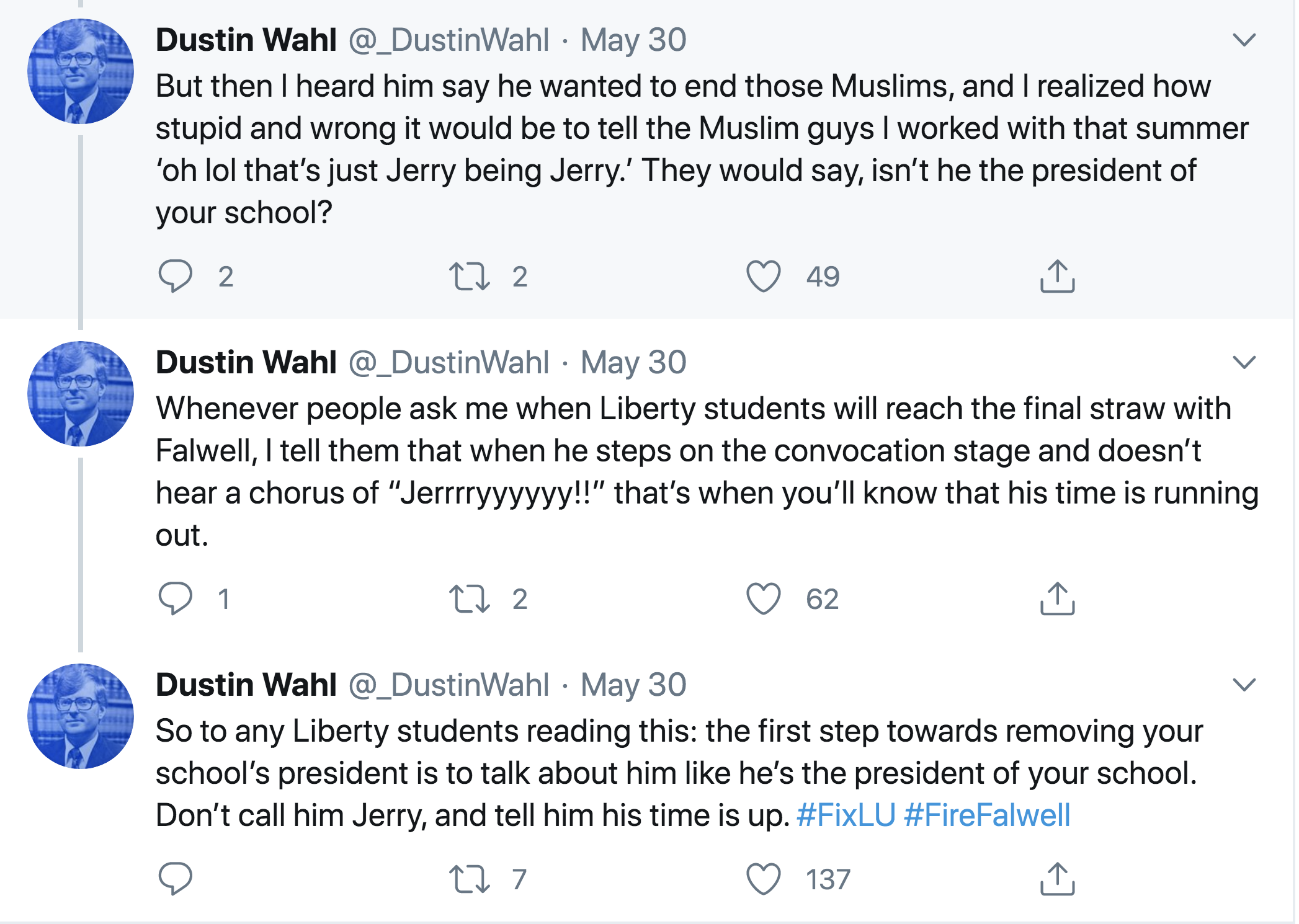Open more options chevron on last tweet
Viewport: 1299px width, 924px height.
(1244, 685)
